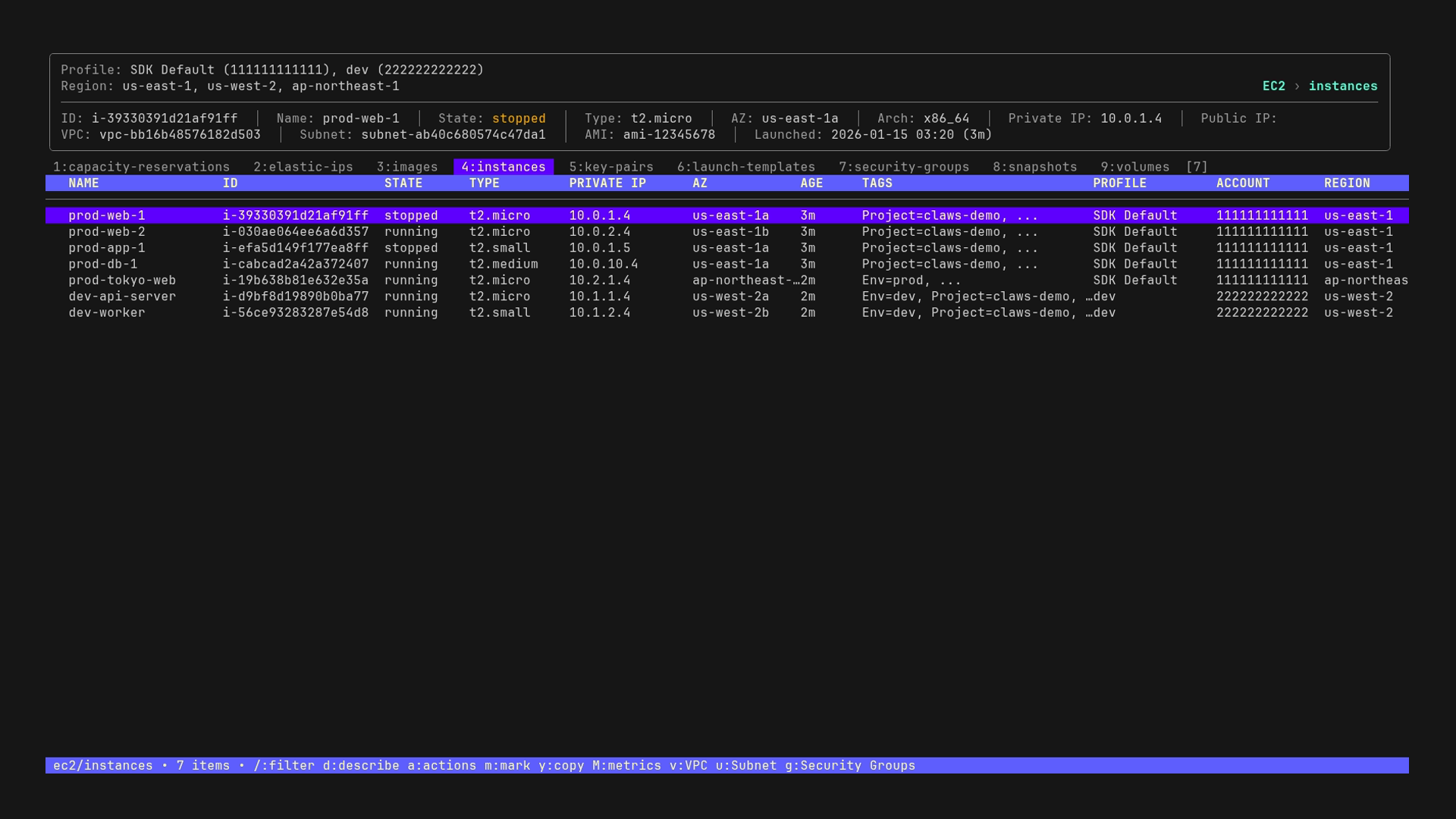
Task: Select the 2:elastic-ips tab
Action: point(304,167)
